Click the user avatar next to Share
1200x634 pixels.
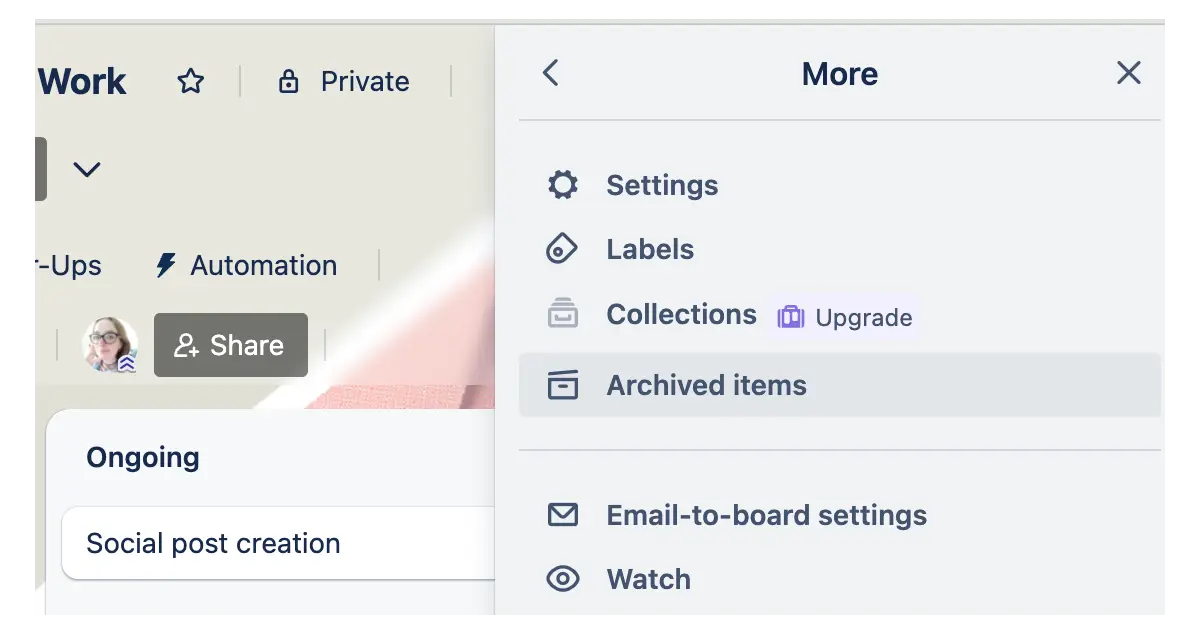110,344
